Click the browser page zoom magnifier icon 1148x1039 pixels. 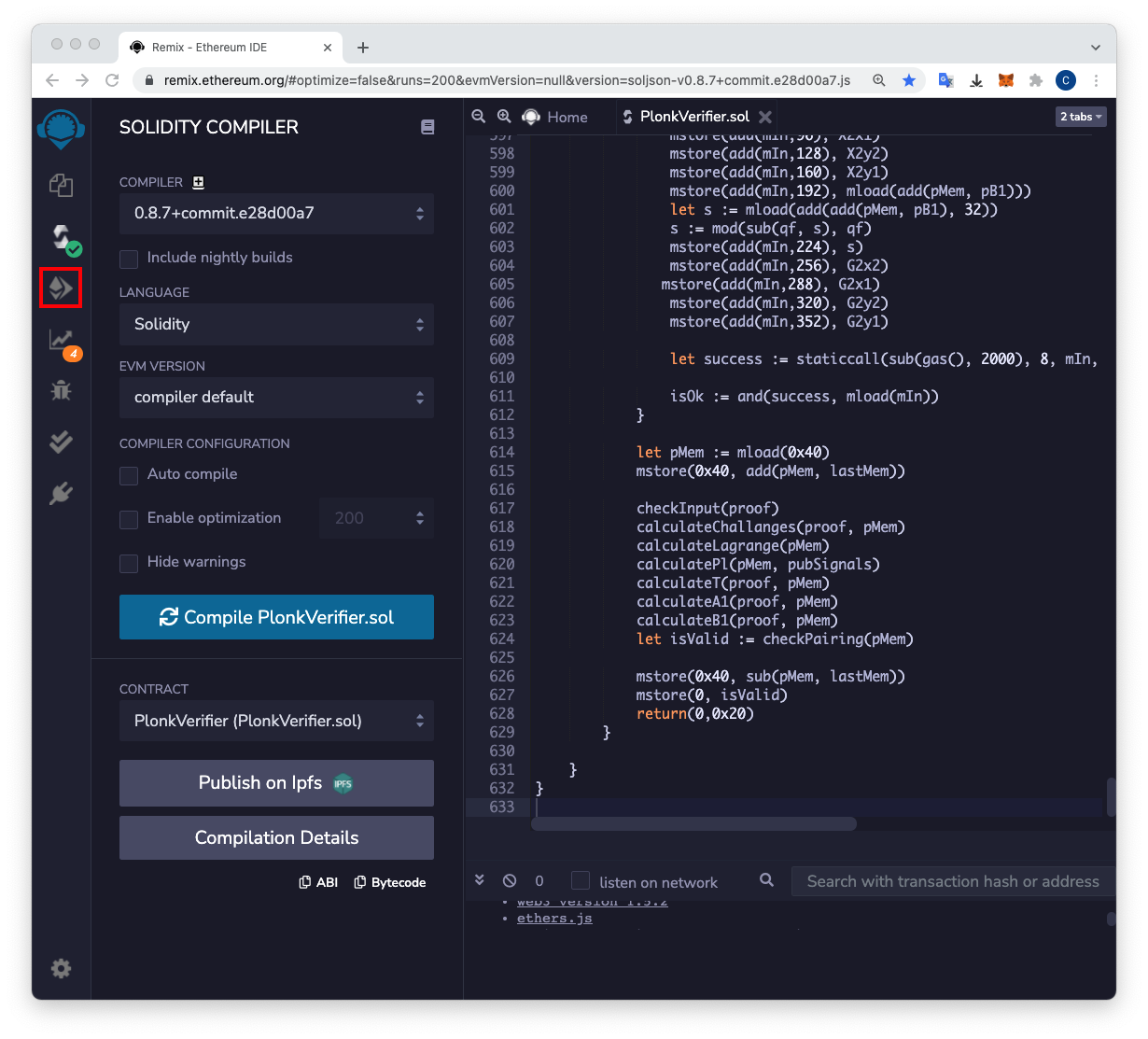(x=878, y=80)
